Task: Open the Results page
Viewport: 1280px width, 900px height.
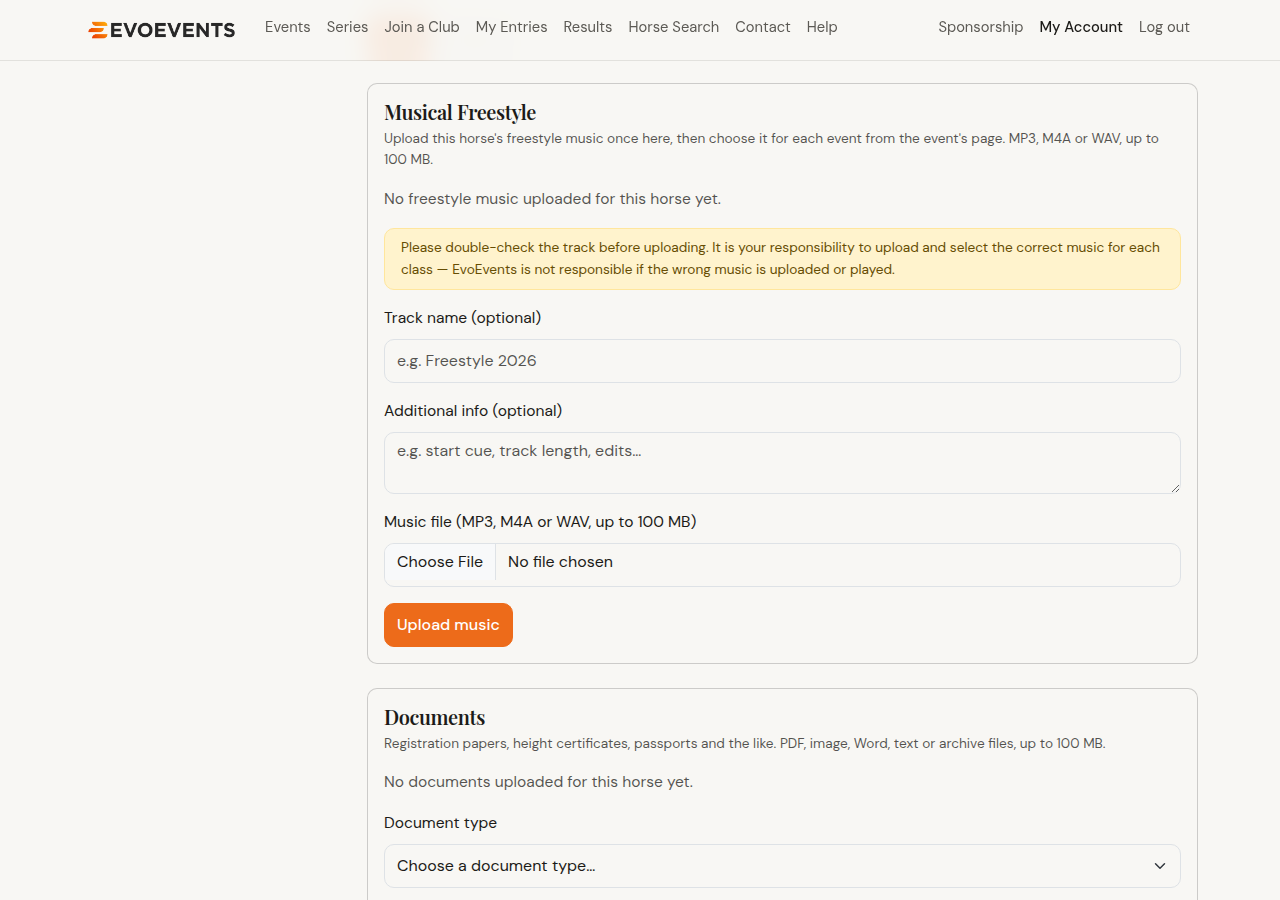Action: pyautogui.click(x=587, y=27)
